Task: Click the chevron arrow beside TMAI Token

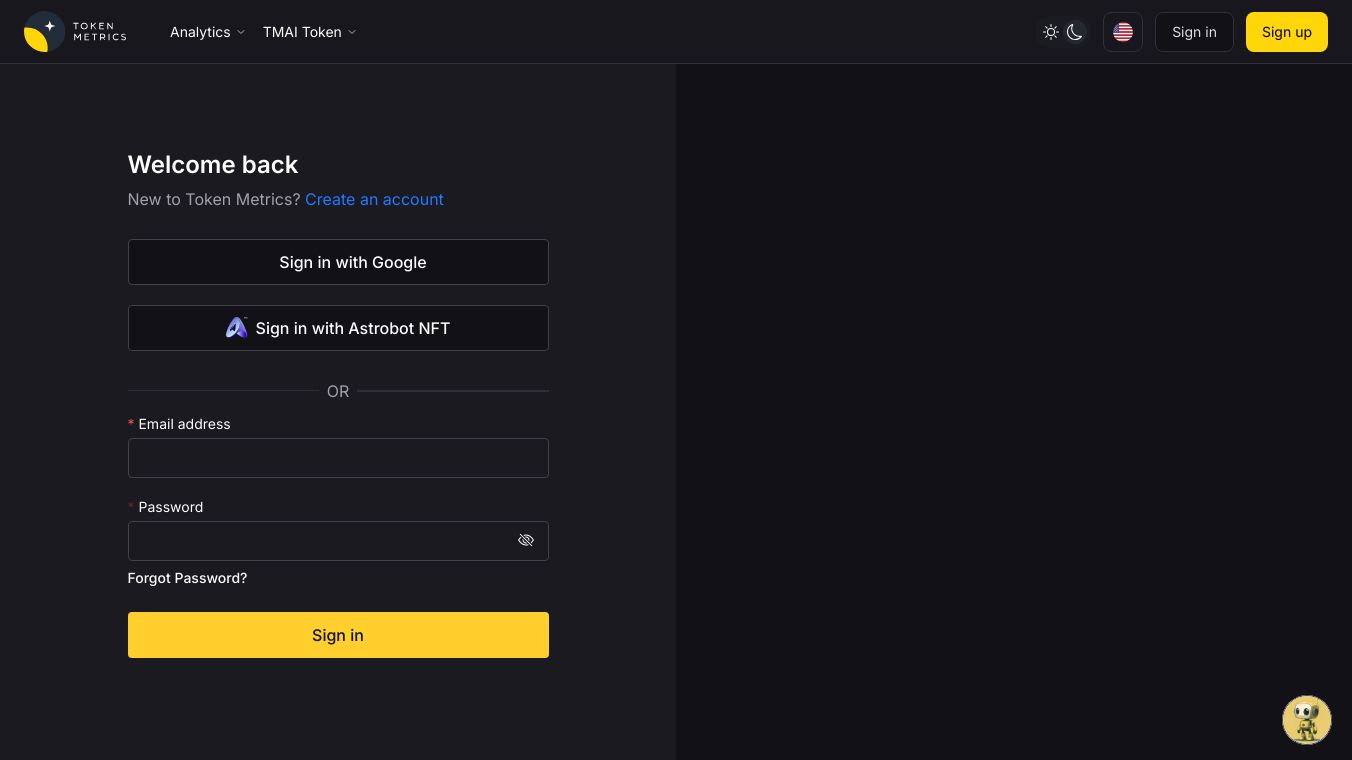Action: (x=352, y=32)
